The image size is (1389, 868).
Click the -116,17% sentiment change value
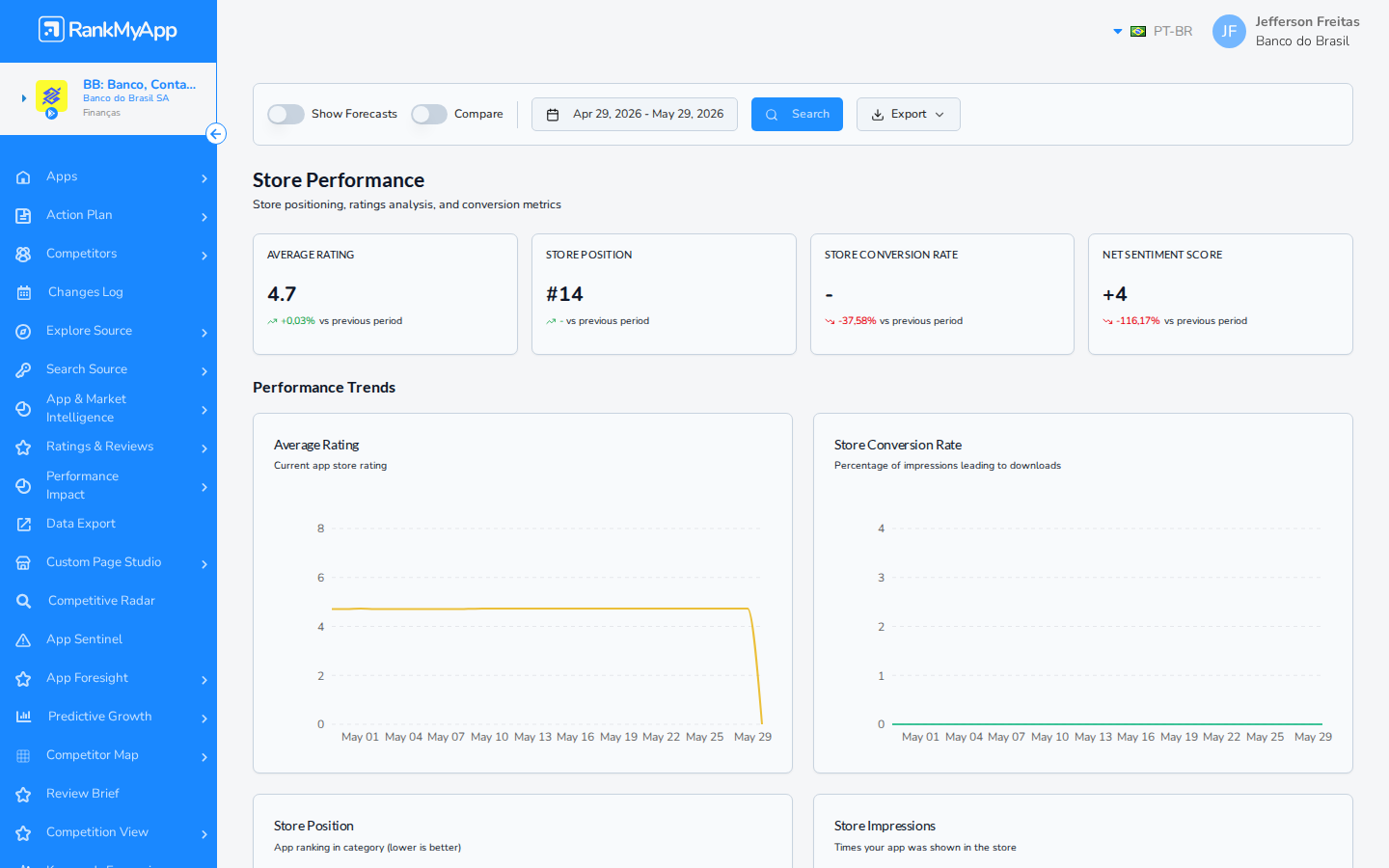click(1138, 321)
